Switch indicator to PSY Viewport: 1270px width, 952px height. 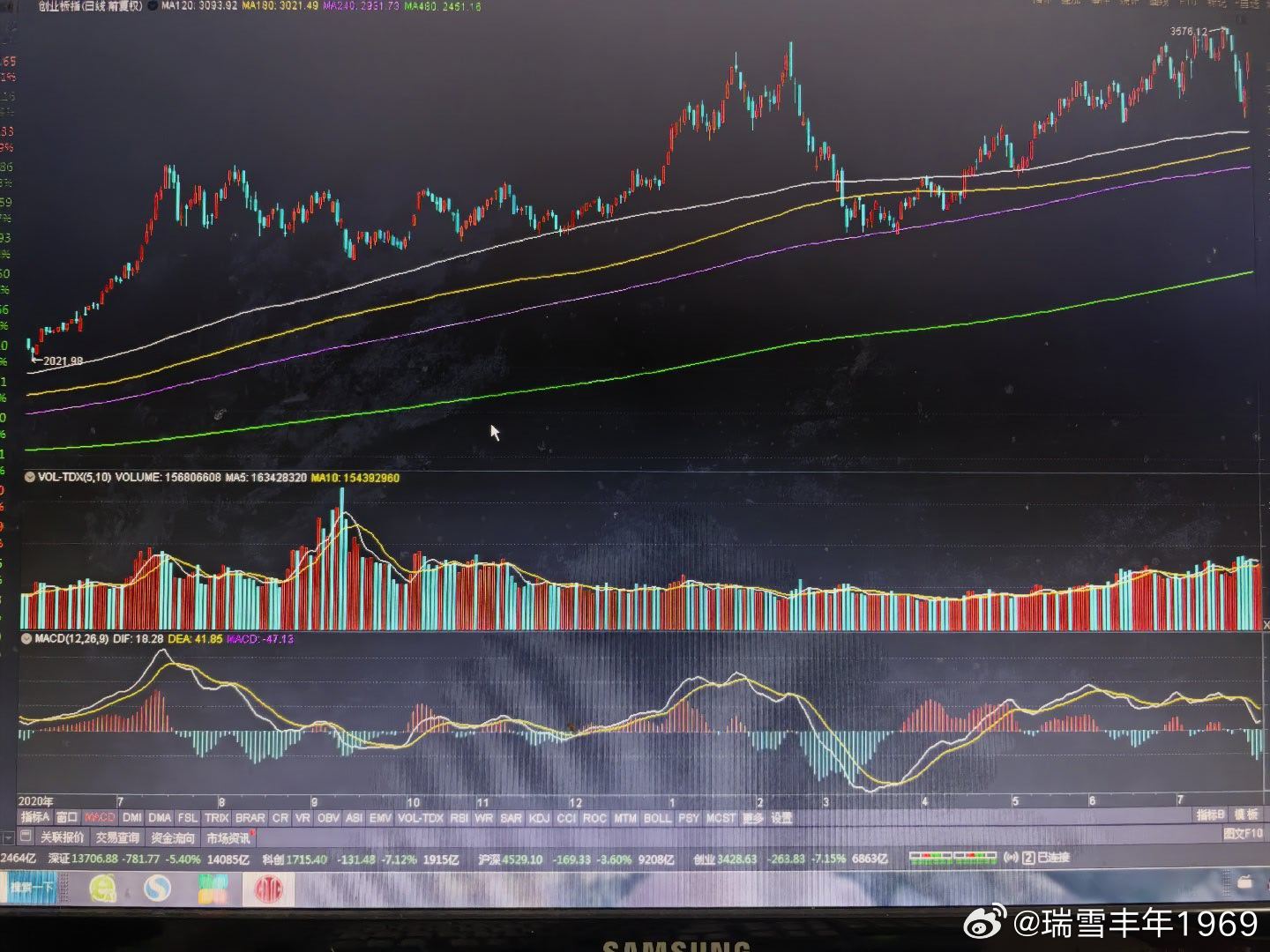(689, 817)
